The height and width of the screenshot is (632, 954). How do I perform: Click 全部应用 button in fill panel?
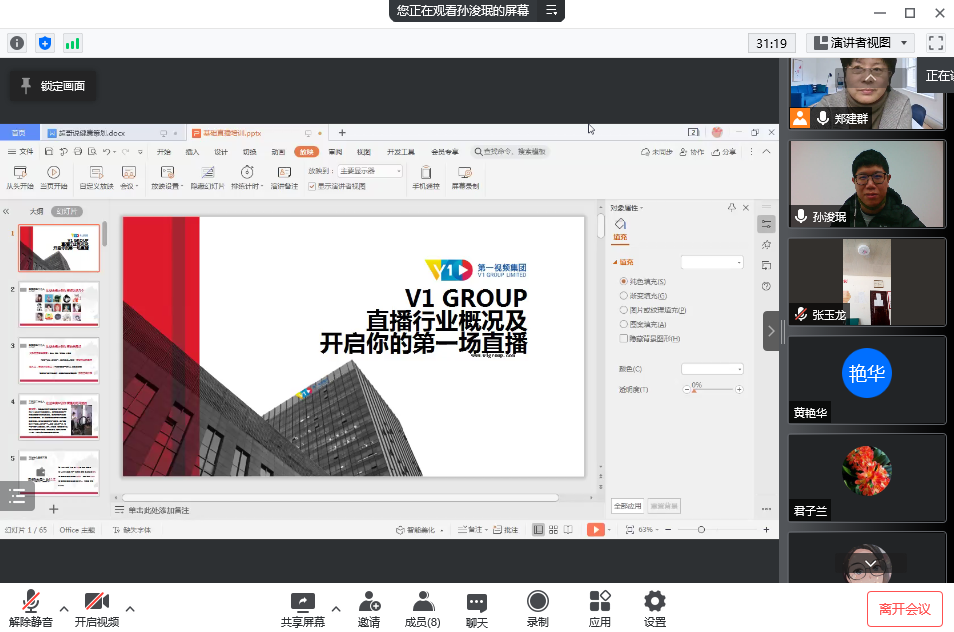click(x=627, y=505)
